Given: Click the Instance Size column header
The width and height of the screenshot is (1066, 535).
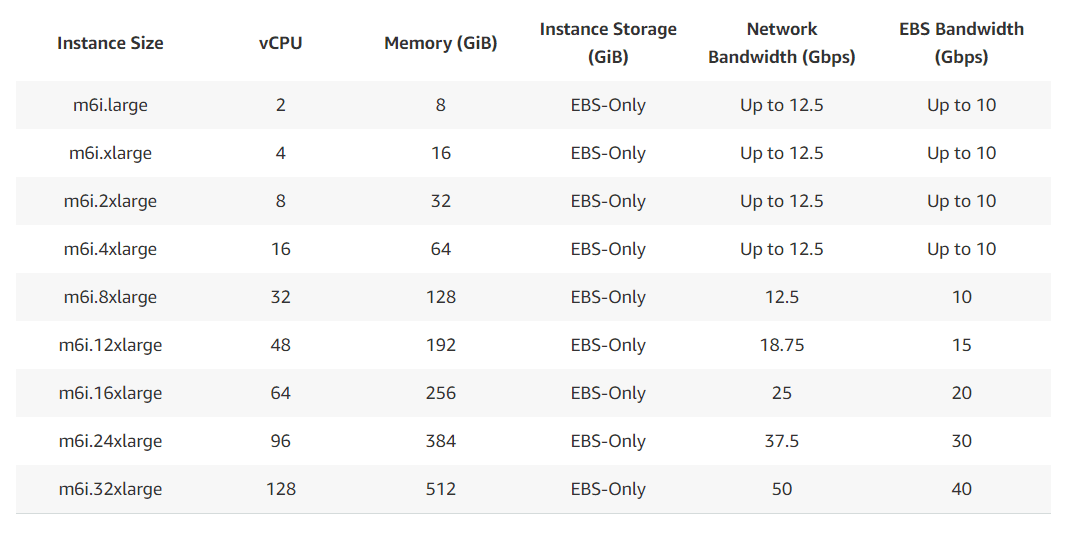Looking at the screenshot, I should [110, 43].
